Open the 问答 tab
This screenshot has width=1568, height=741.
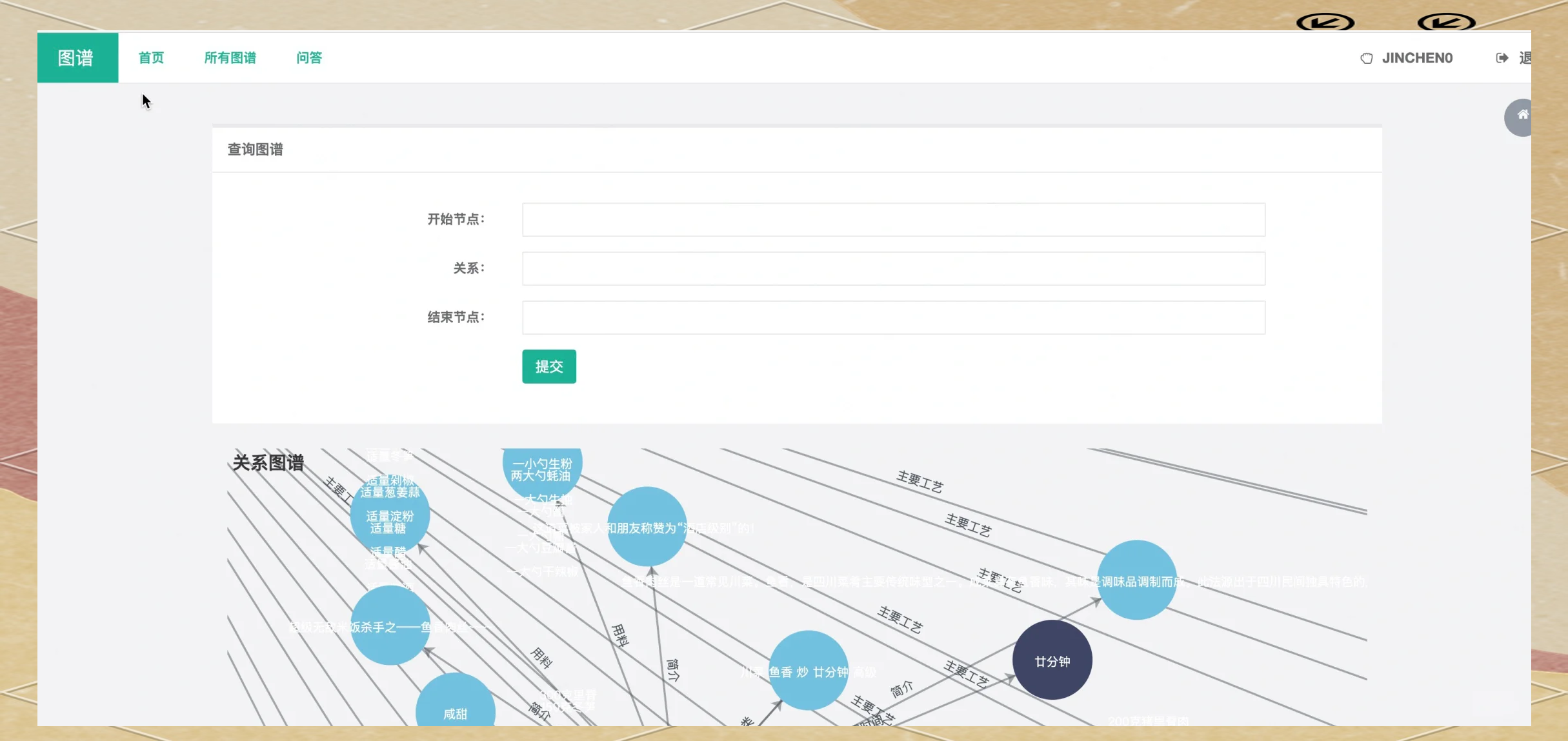309,58
